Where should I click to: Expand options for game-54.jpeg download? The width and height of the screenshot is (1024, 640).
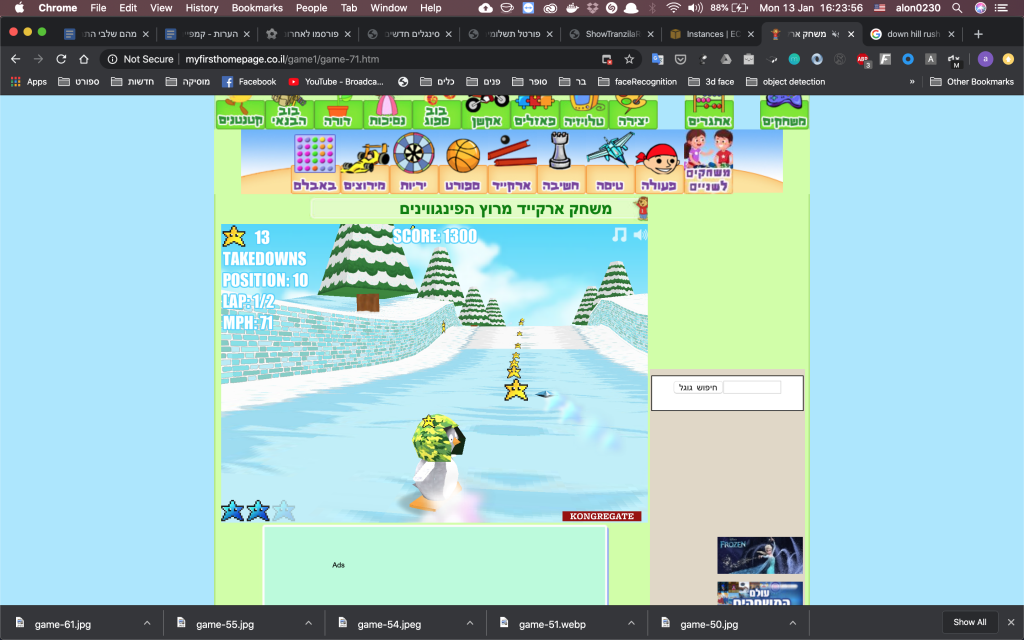pyautogui.click(x=470, y=624)
